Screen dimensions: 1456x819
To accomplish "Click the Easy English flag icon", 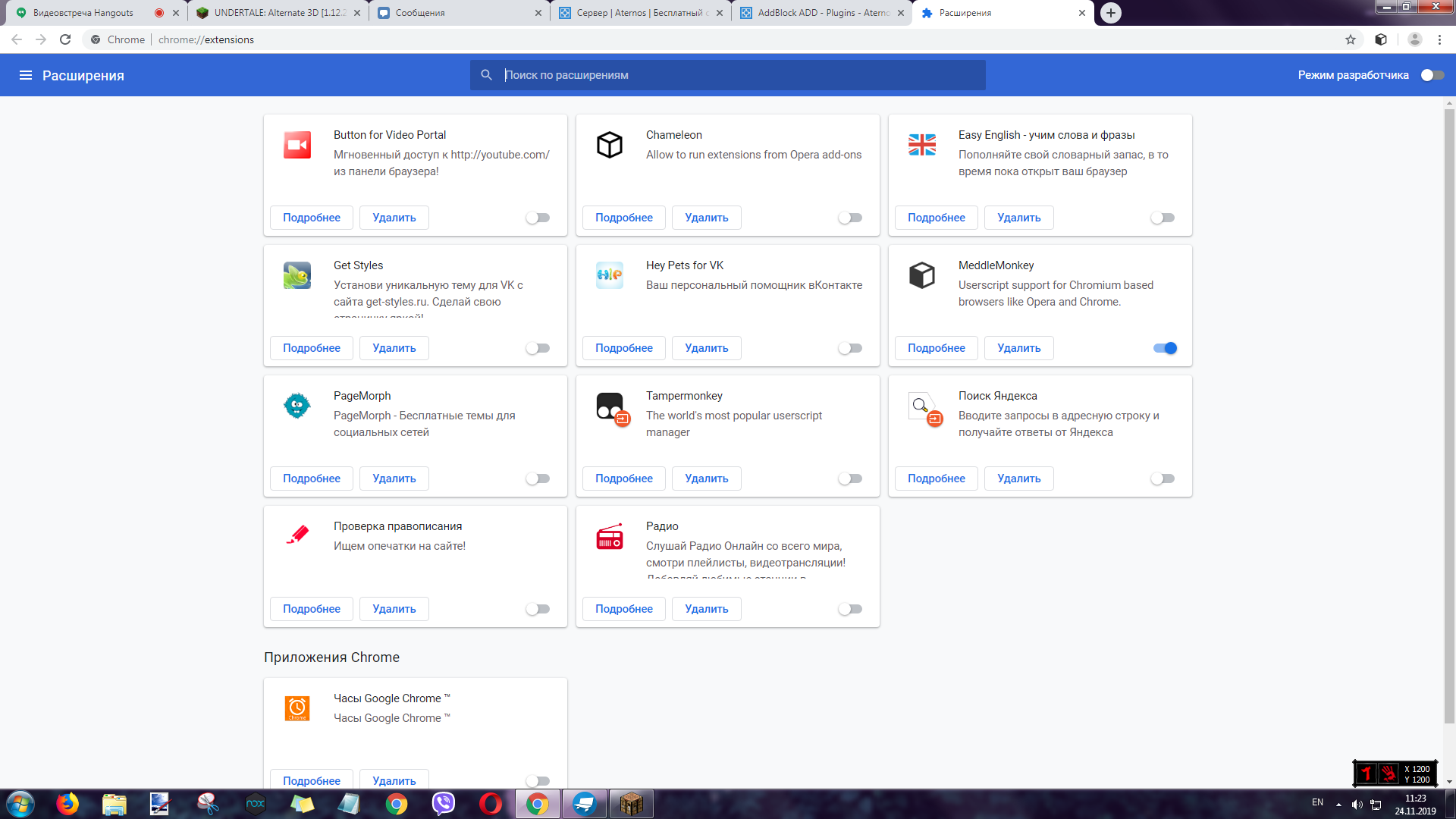I will tap(922, 145).
